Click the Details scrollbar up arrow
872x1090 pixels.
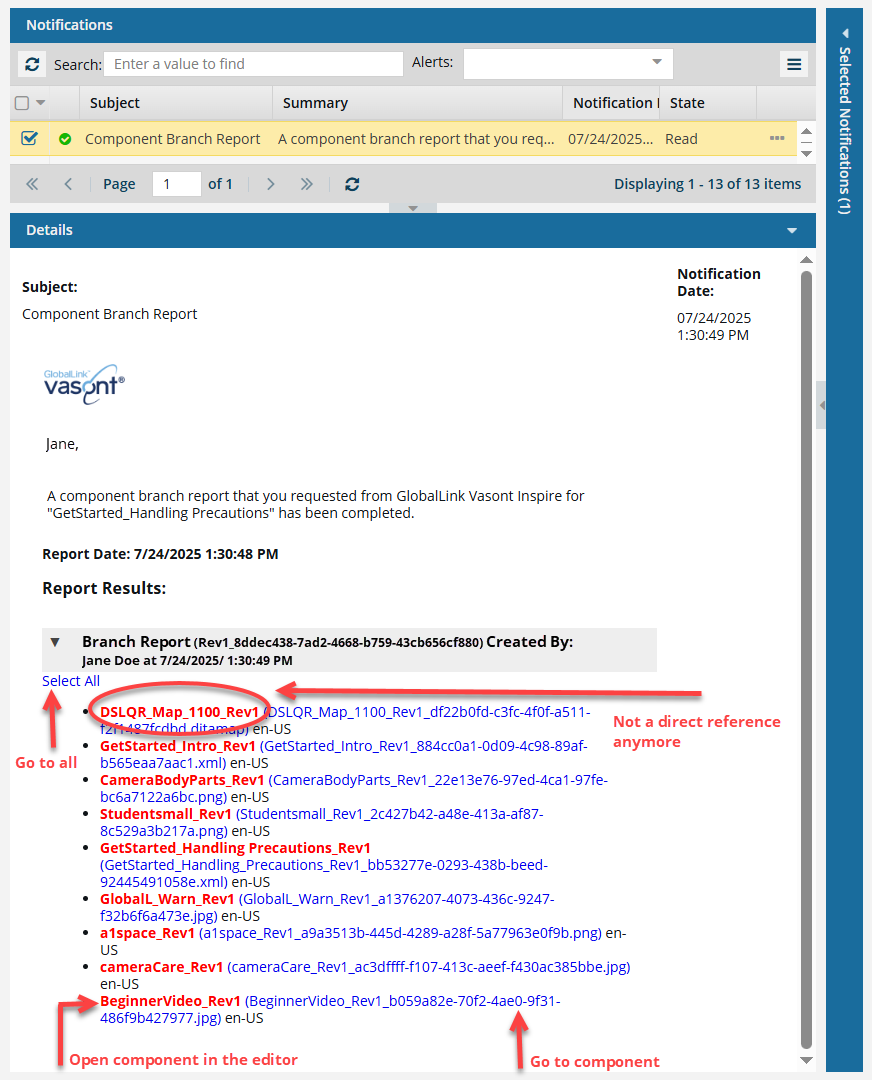(x=806, y=260)
